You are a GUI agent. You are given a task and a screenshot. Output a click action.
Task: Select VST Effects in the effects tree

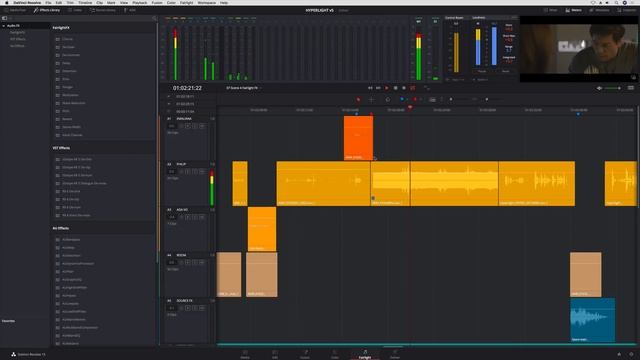(x=18, y=39)
